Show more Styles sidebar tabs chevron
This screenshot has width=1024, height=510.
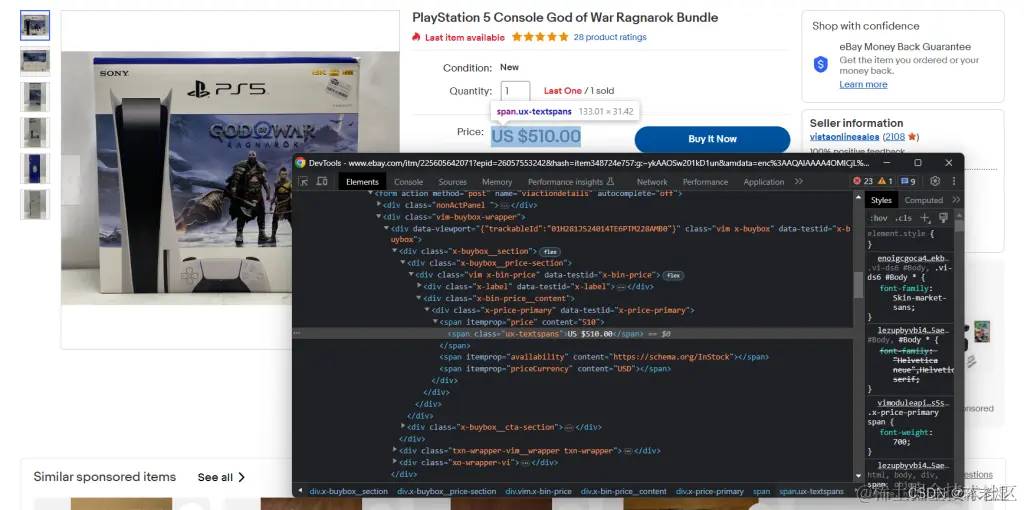point(956,200)
